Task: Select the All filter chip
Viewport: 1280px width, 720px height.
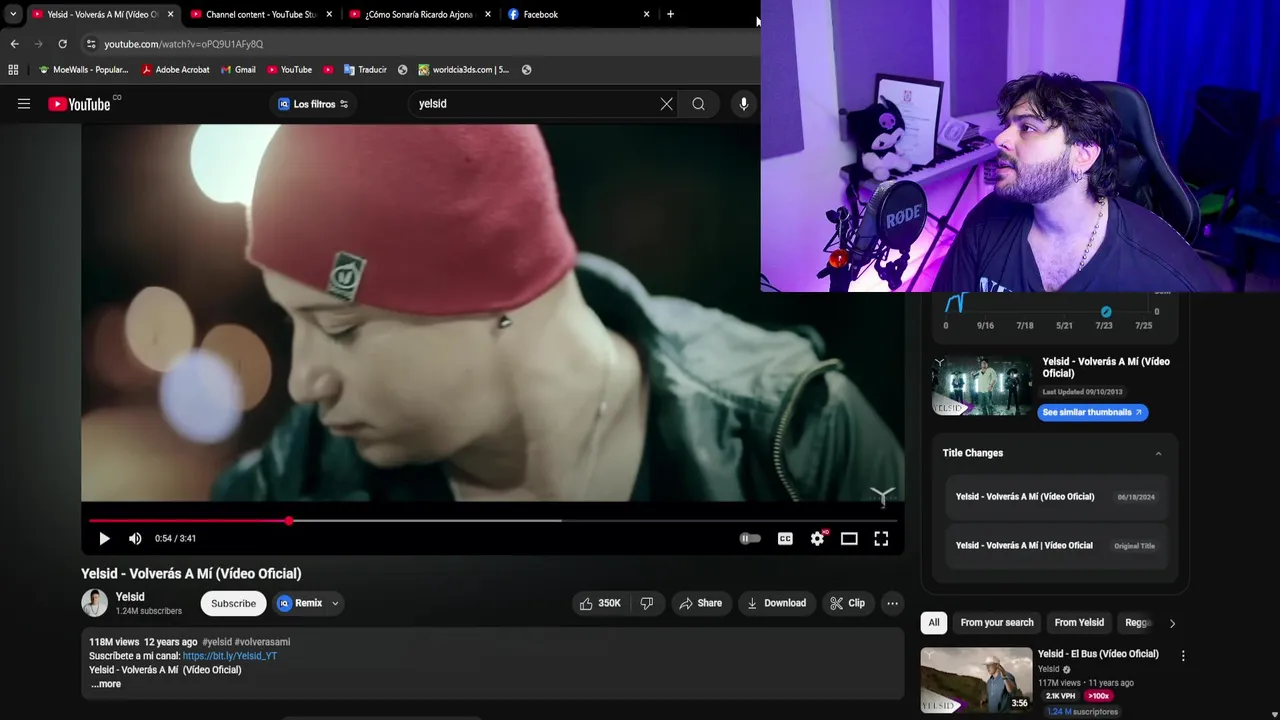Action: click(x=934, y=622)
